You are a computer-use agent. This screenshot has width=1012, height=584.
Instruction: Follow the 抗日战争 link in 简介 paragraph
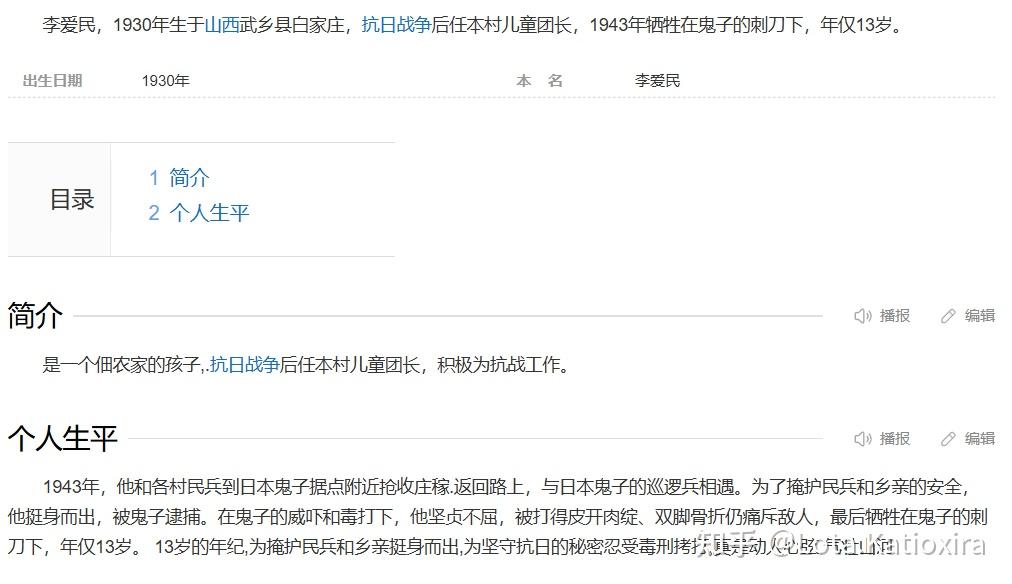pyautogui.click(x=245, y=365)
